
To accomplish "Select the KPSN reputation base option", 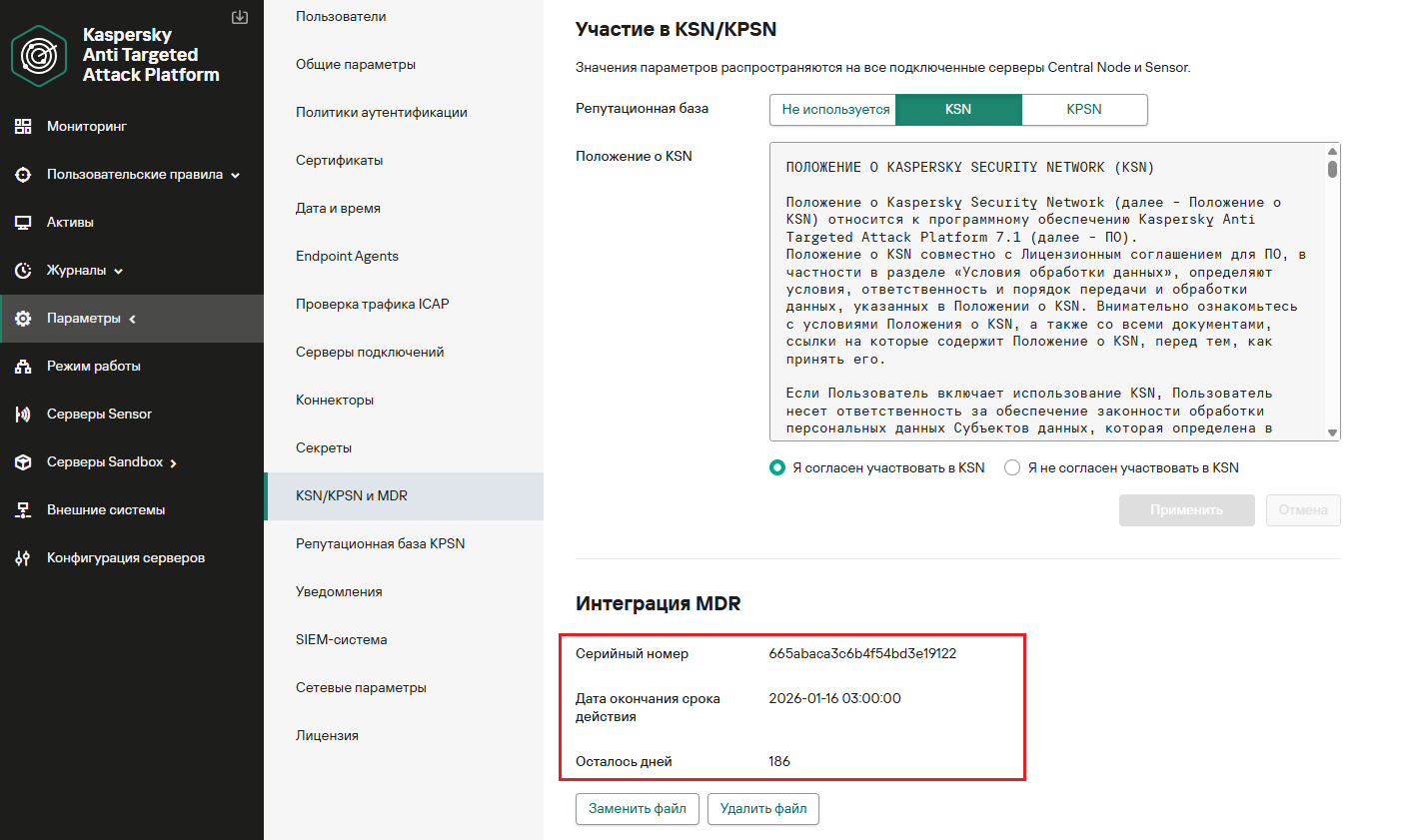I will pyautogui.click(x=1084, y=110).
